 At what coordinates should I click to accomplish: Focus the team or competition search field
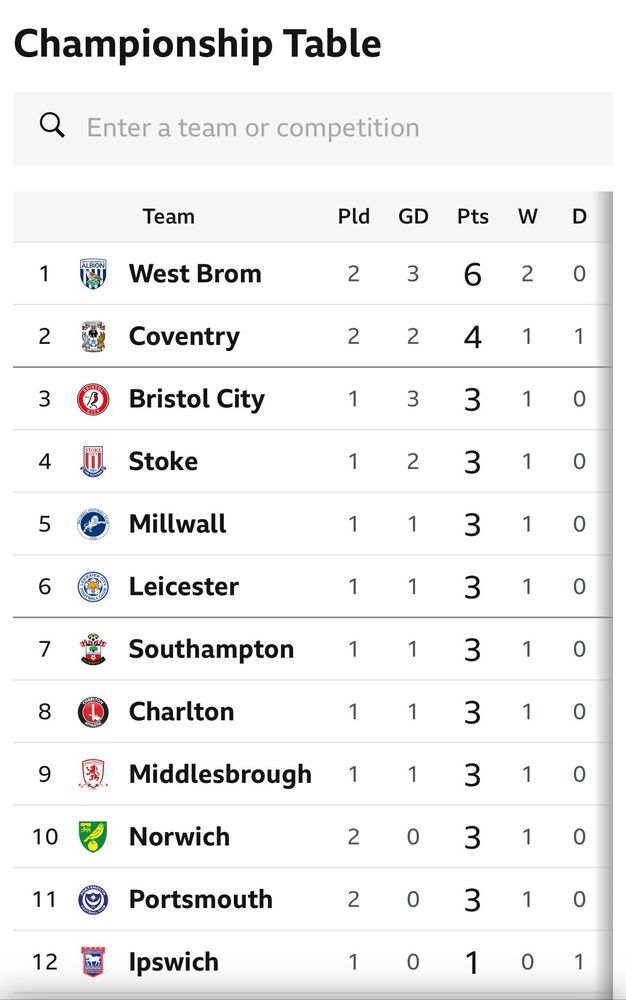(313, 128)
